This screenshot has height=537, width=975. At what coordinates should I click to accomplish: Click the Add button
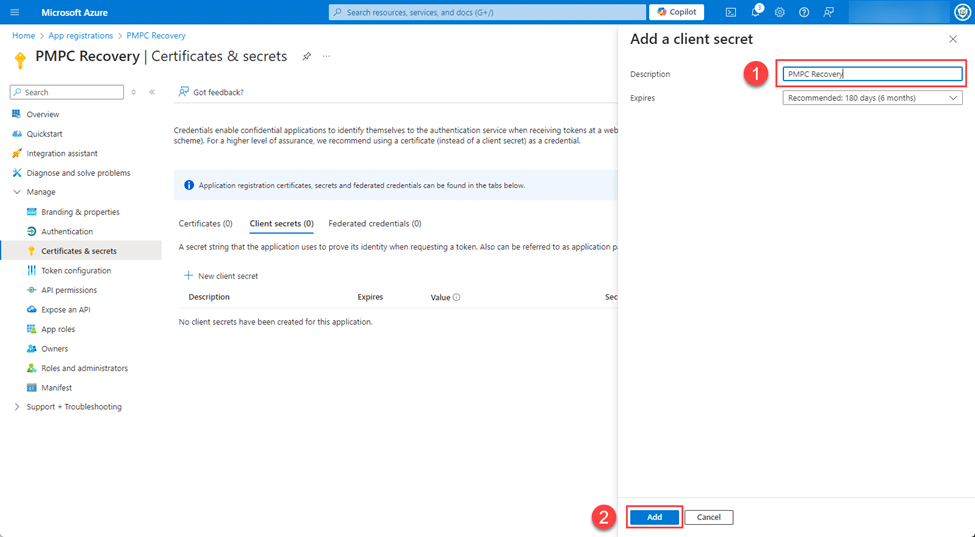(654, 517)
